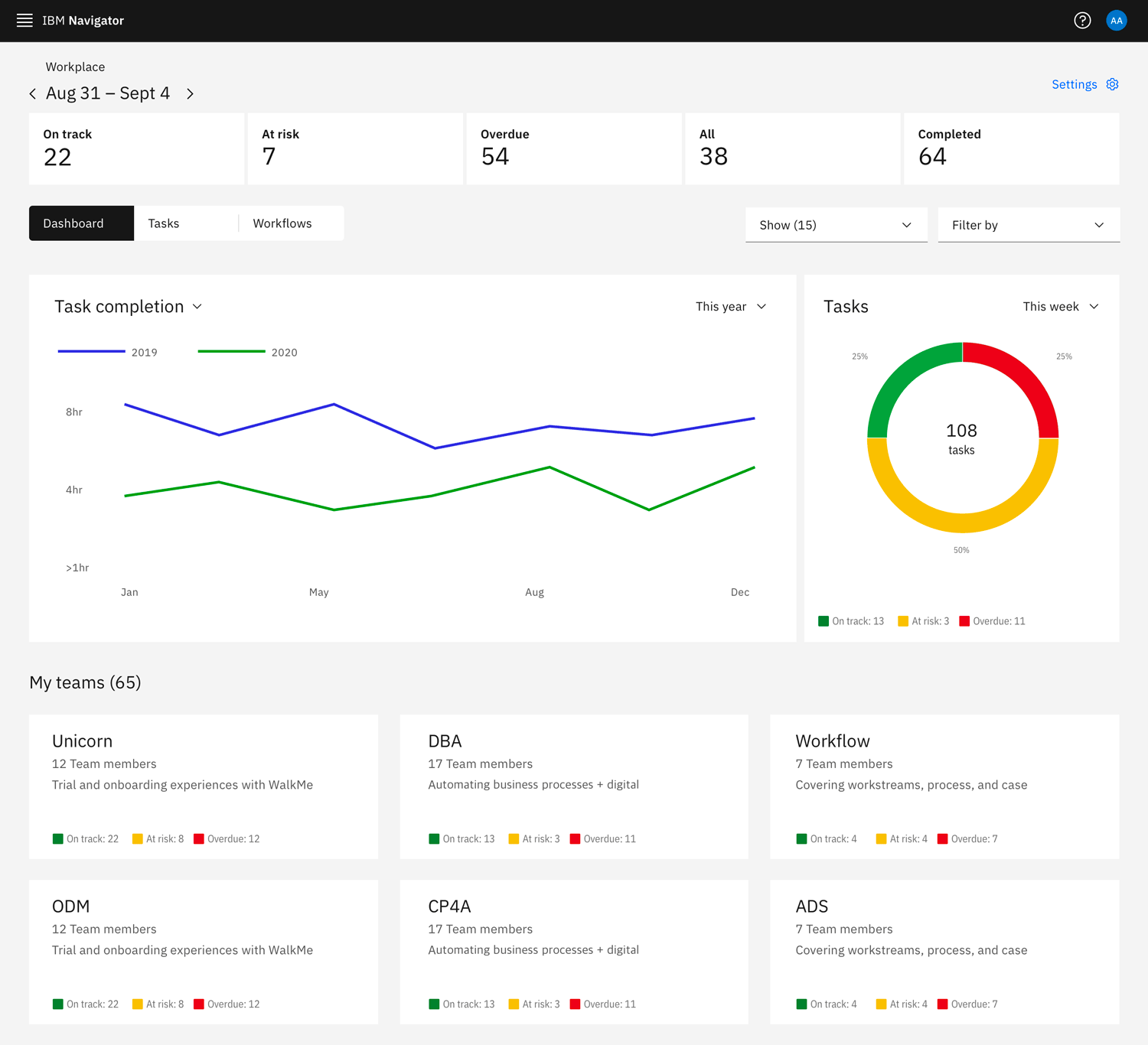Switch to the Tasks tab
The image size is (1148, 1045).
(186, 223)
